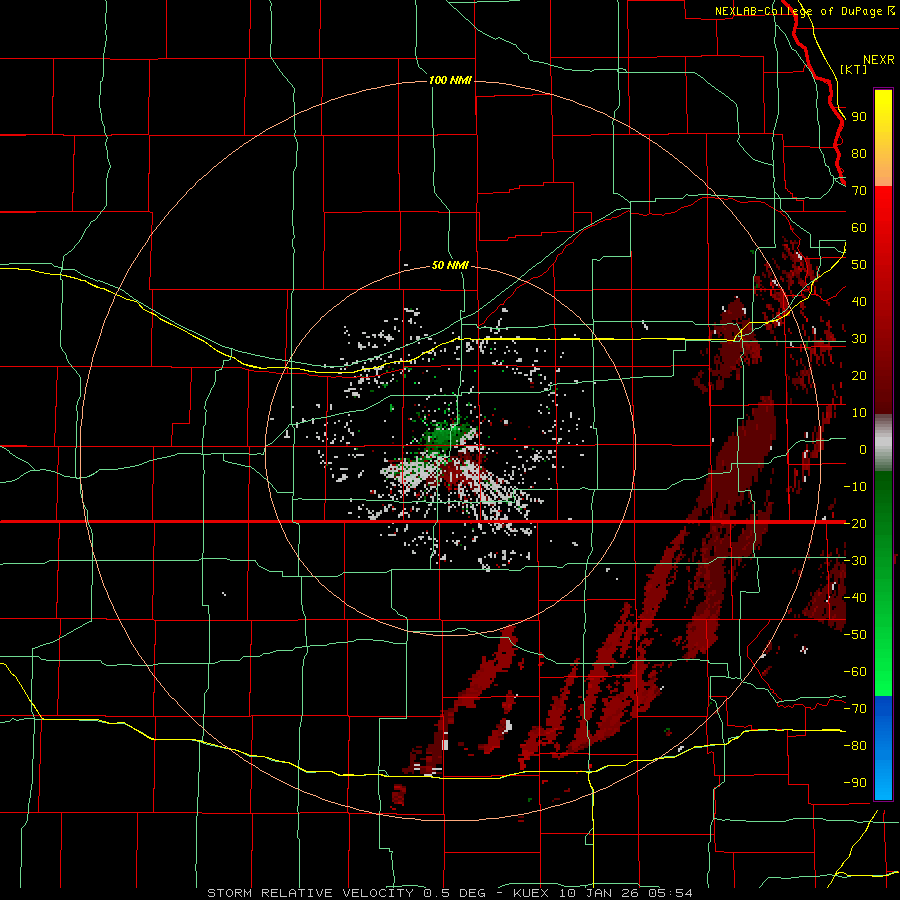
Task: Click the -20 value on velocity scale
Action: click(x=855, y=523)
